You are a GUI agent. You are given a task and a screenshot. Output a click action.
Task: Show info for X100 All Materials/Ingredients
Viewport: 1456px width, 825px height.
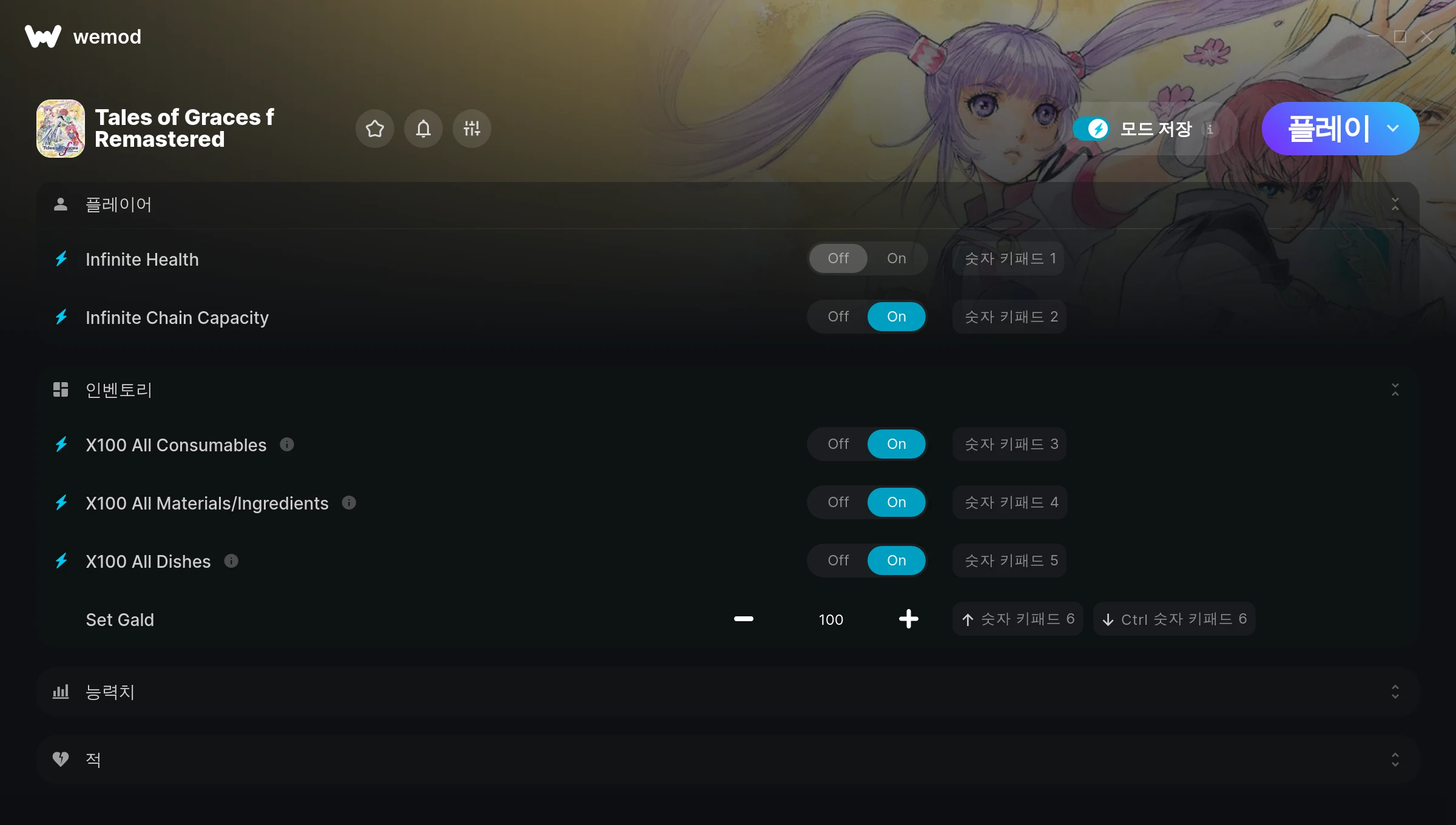(x=349, y=503)
